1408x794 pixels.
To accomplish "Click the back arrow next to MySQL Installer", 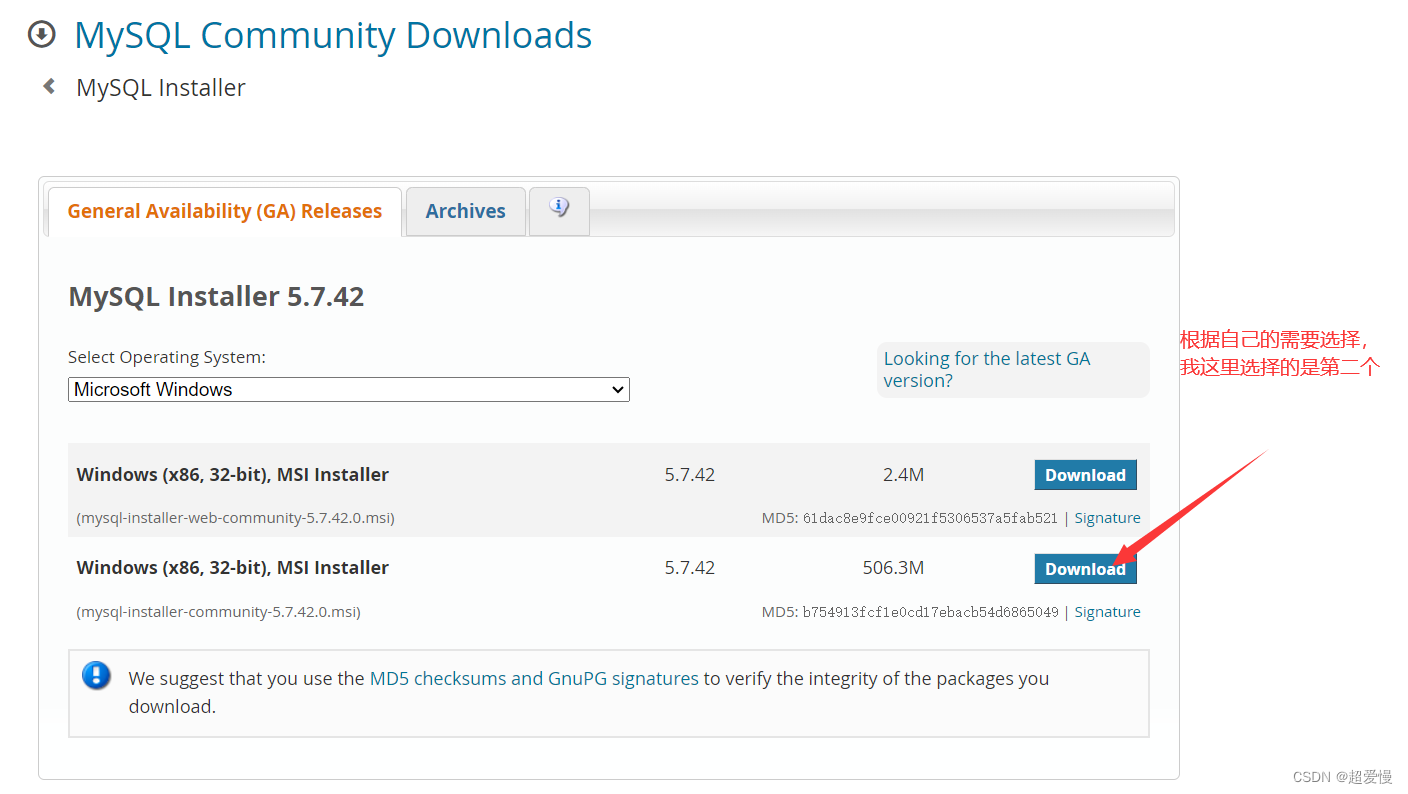I will 48,87.
